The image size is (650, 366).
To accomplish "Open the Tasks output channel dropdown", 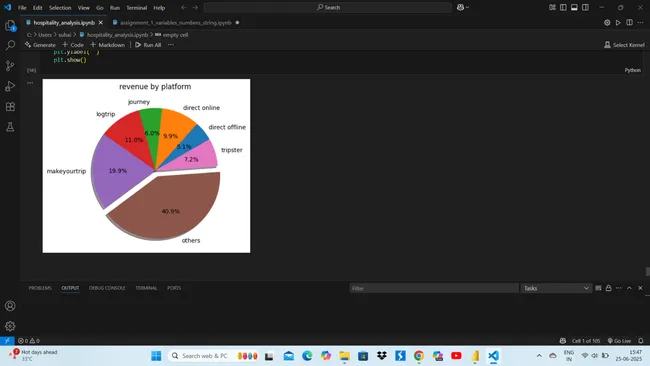I will click(x=556, y=288).
